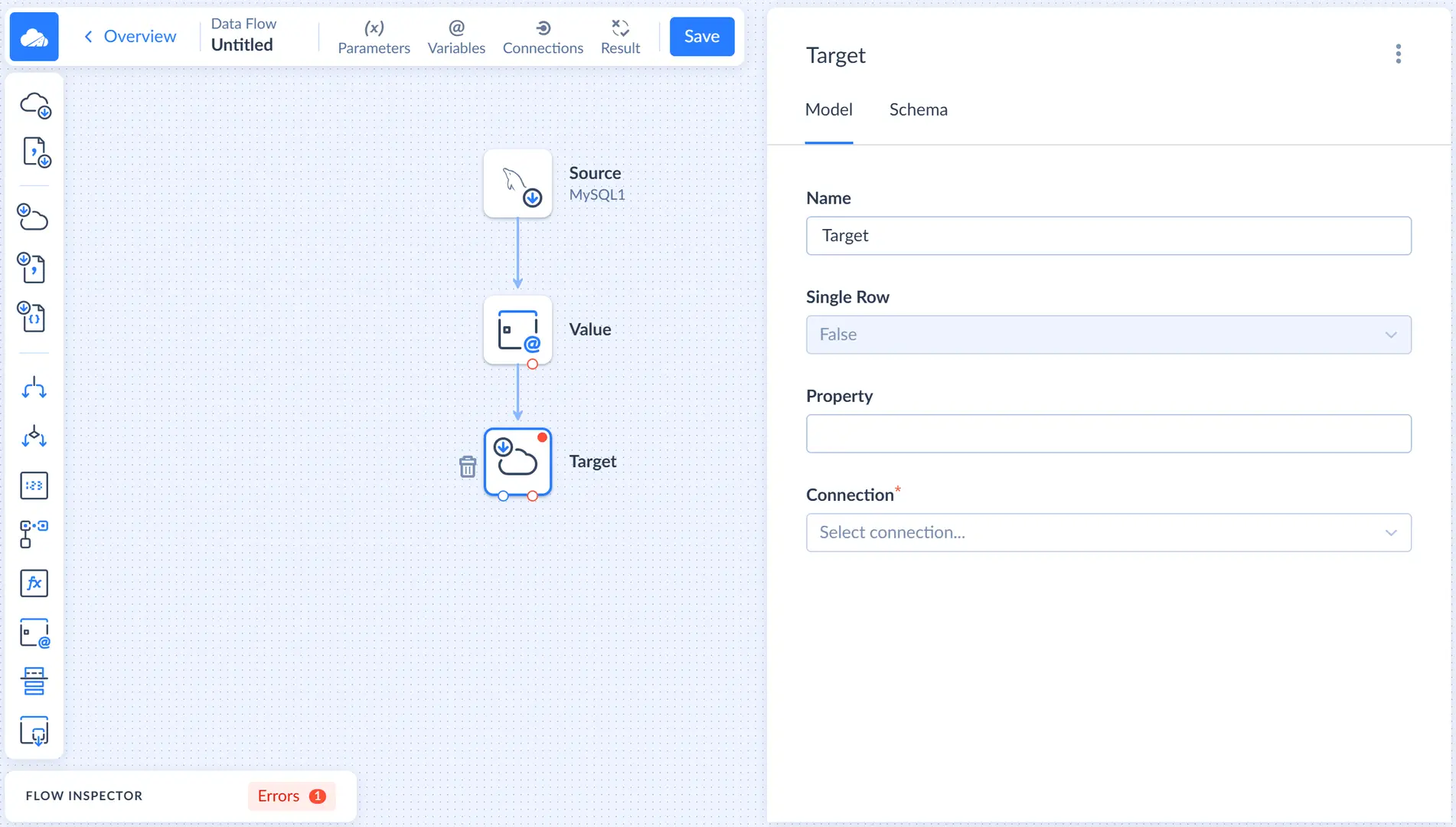Switch to the Schema tab
The width and height of the screenshot is (1456, 827).
pyautogui.click(x=918, y=110)
